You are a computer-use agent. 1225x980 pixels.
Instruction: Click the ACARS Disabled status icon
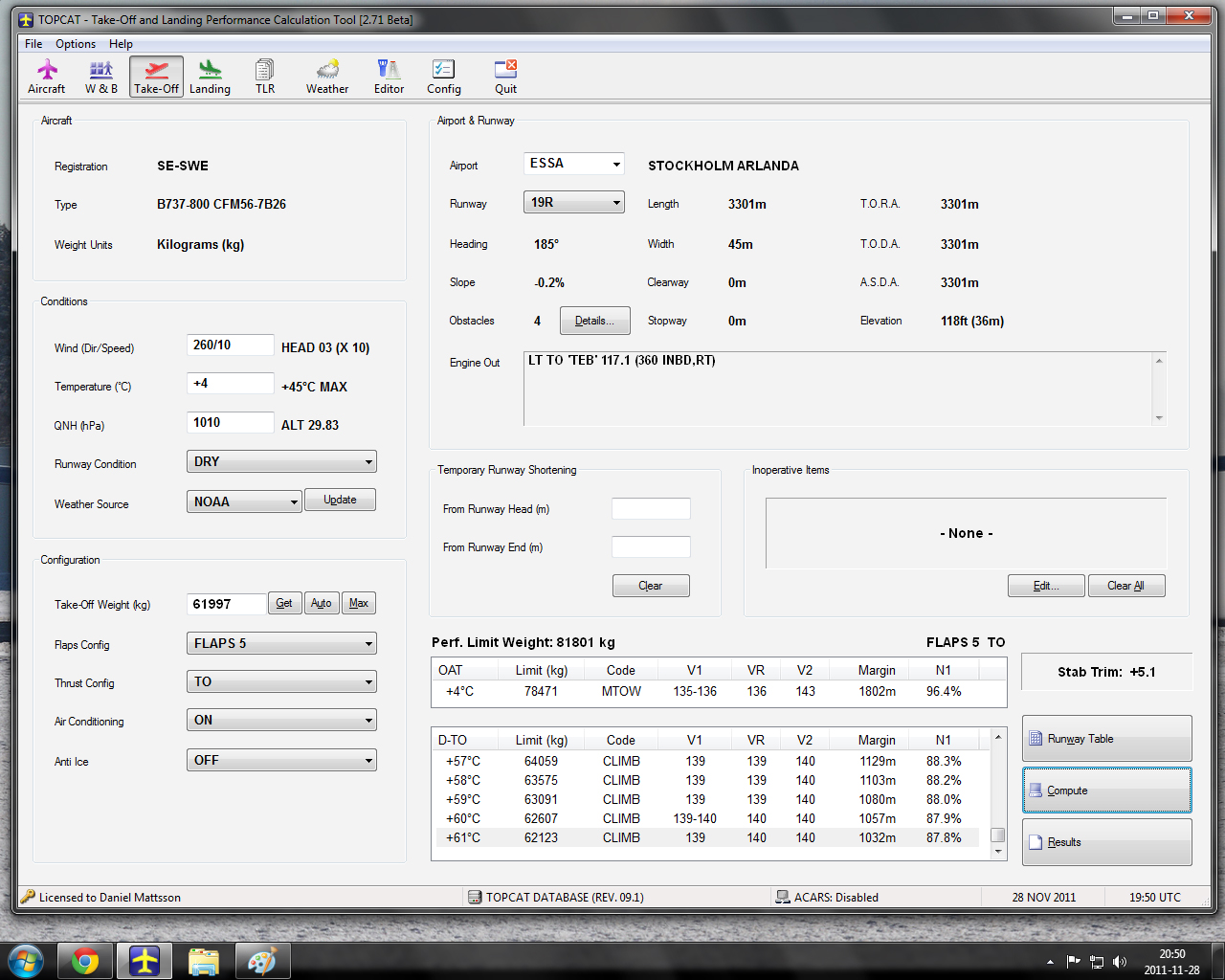782,897
